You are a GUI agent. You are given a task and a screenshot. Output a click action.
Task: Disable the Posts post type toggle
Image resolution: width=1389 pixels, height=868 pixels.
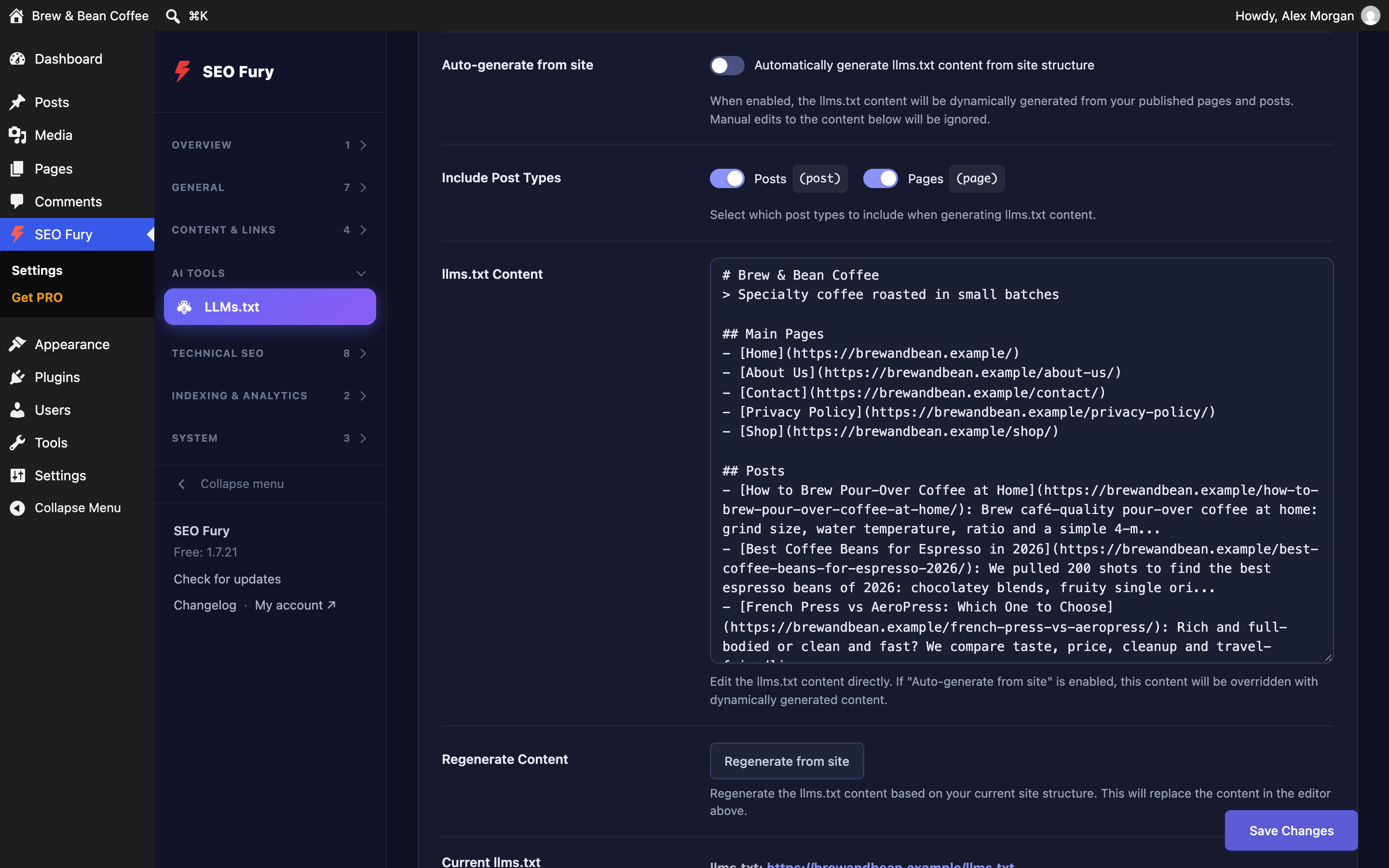click(x=727, y=178)
